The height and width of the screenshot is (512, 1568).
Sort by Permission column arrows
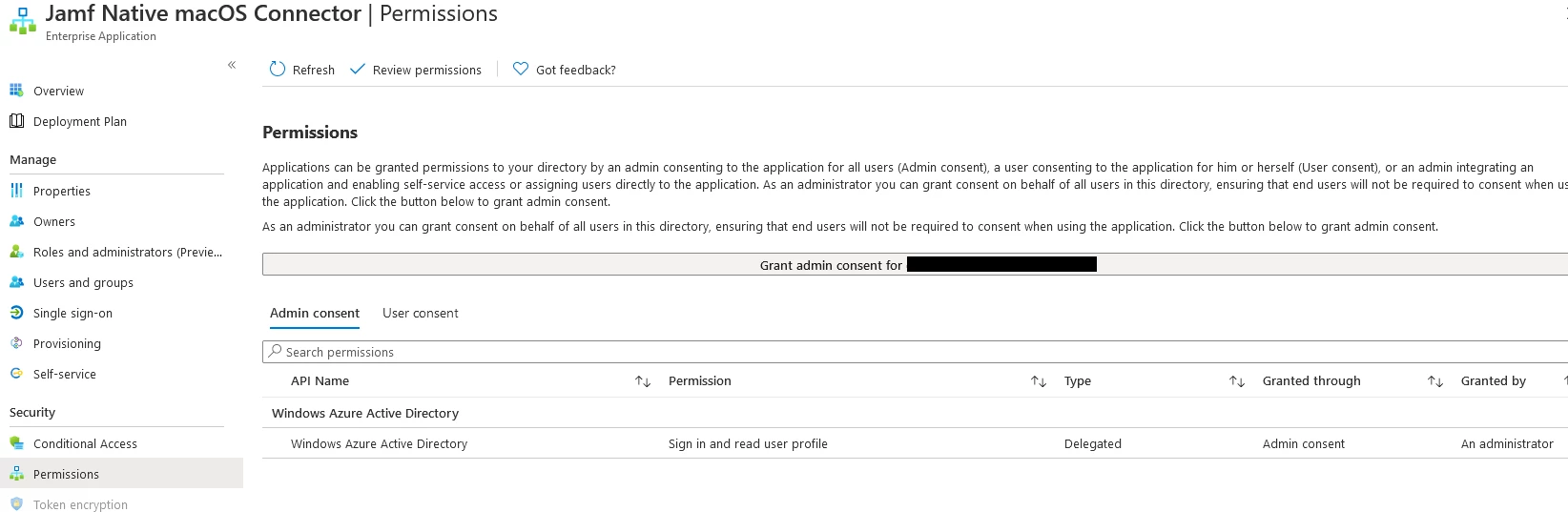(x=1039, y=381)
